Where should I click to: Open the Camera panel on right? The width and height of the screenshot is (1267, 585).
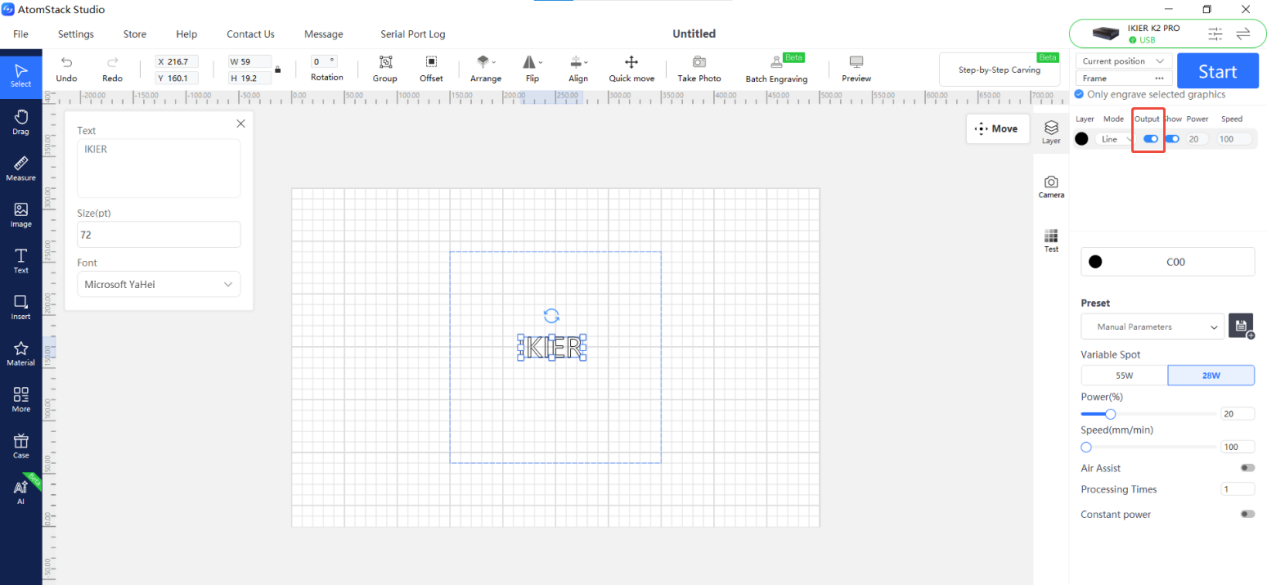point(1051,187)
